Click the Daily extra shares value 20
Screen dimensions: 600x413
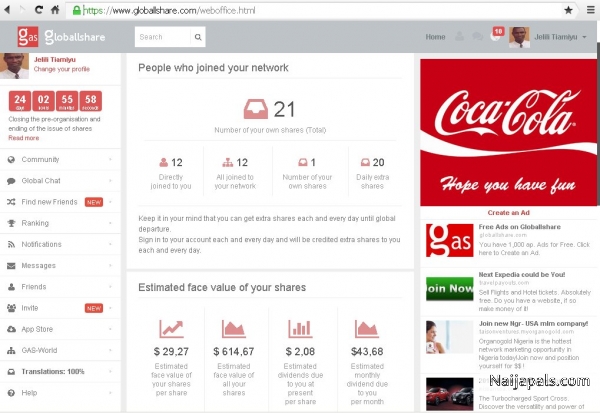378,163
